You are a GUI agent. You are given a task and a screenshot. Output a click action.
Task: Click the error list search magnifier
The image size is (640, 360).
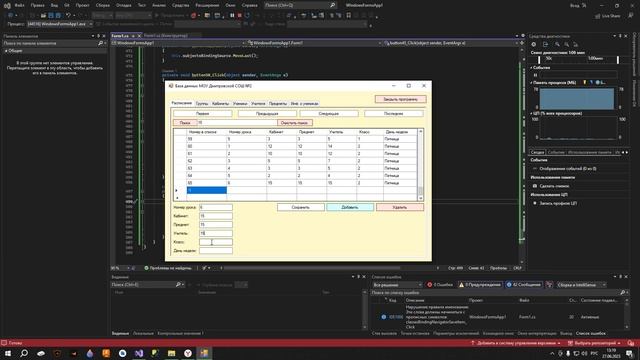[x=622, y=293]
